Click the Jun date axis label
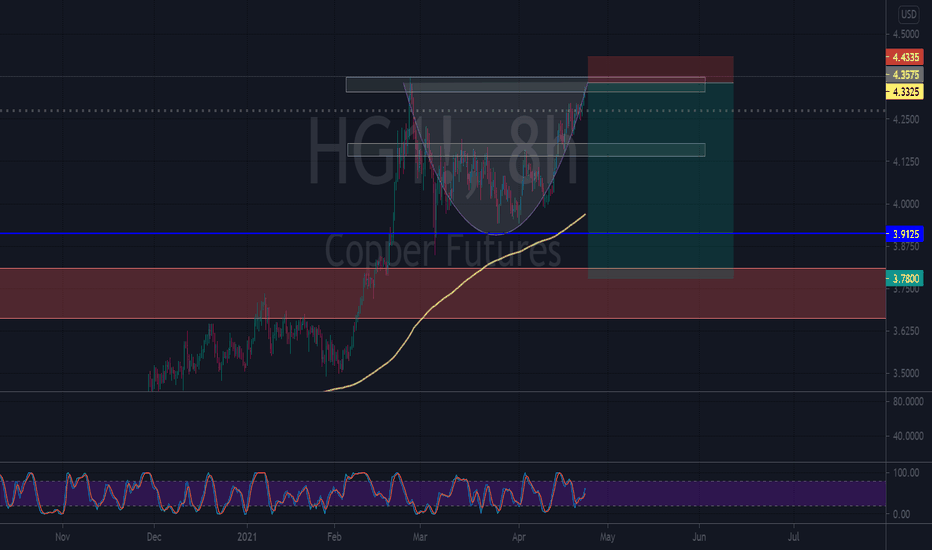 click(699, 537)
